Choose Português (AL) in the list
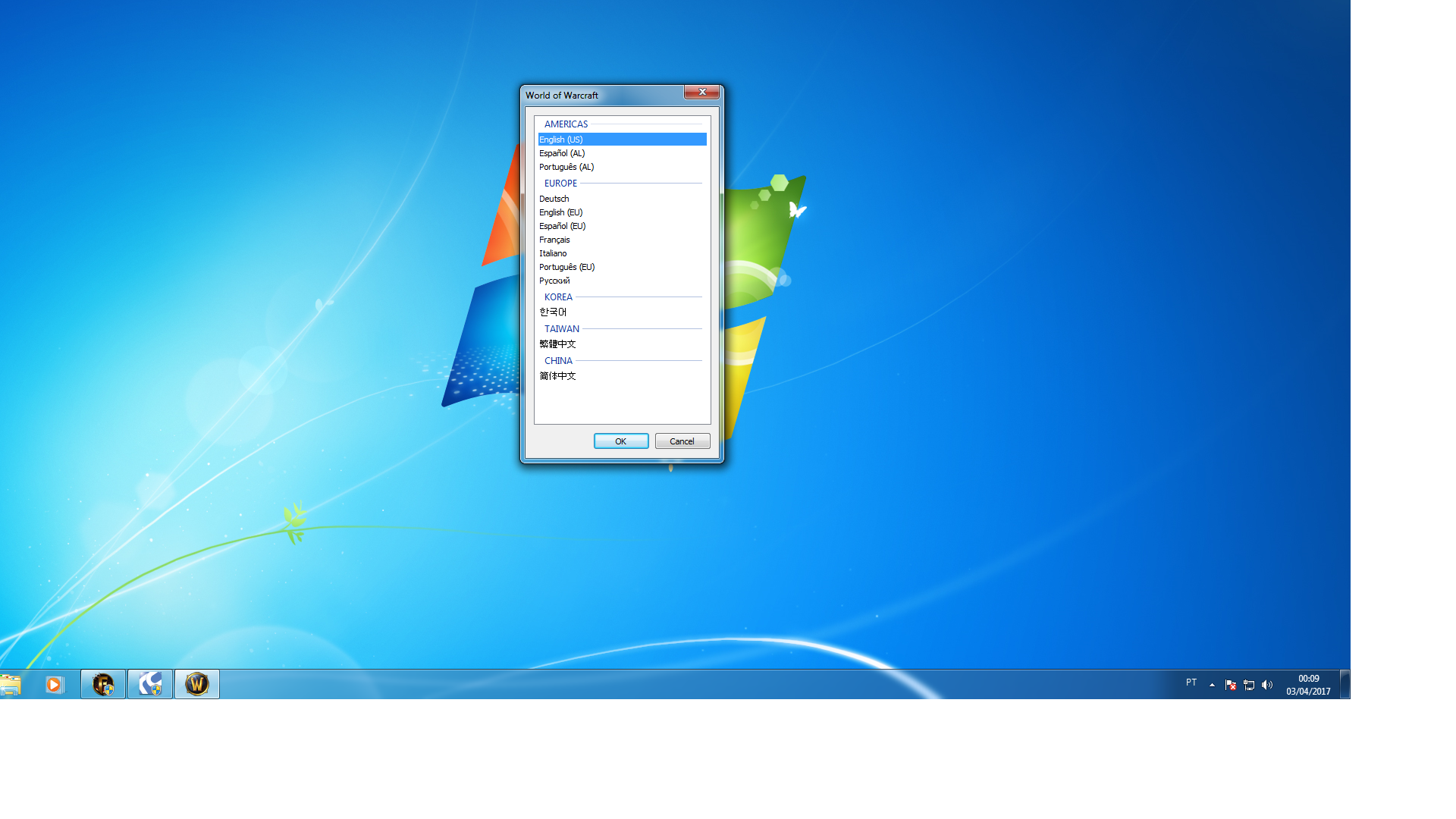 623,167
